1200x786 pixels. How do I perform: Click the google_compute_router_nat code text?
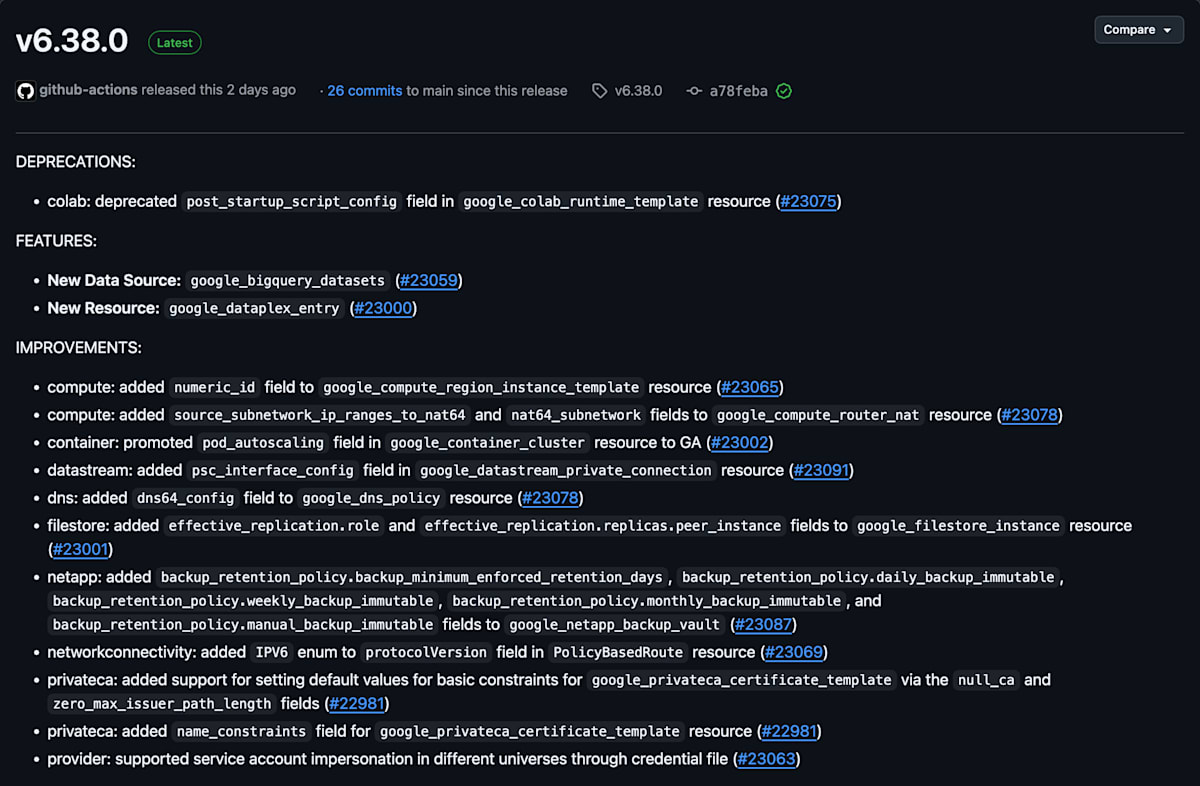pos(818,415)
